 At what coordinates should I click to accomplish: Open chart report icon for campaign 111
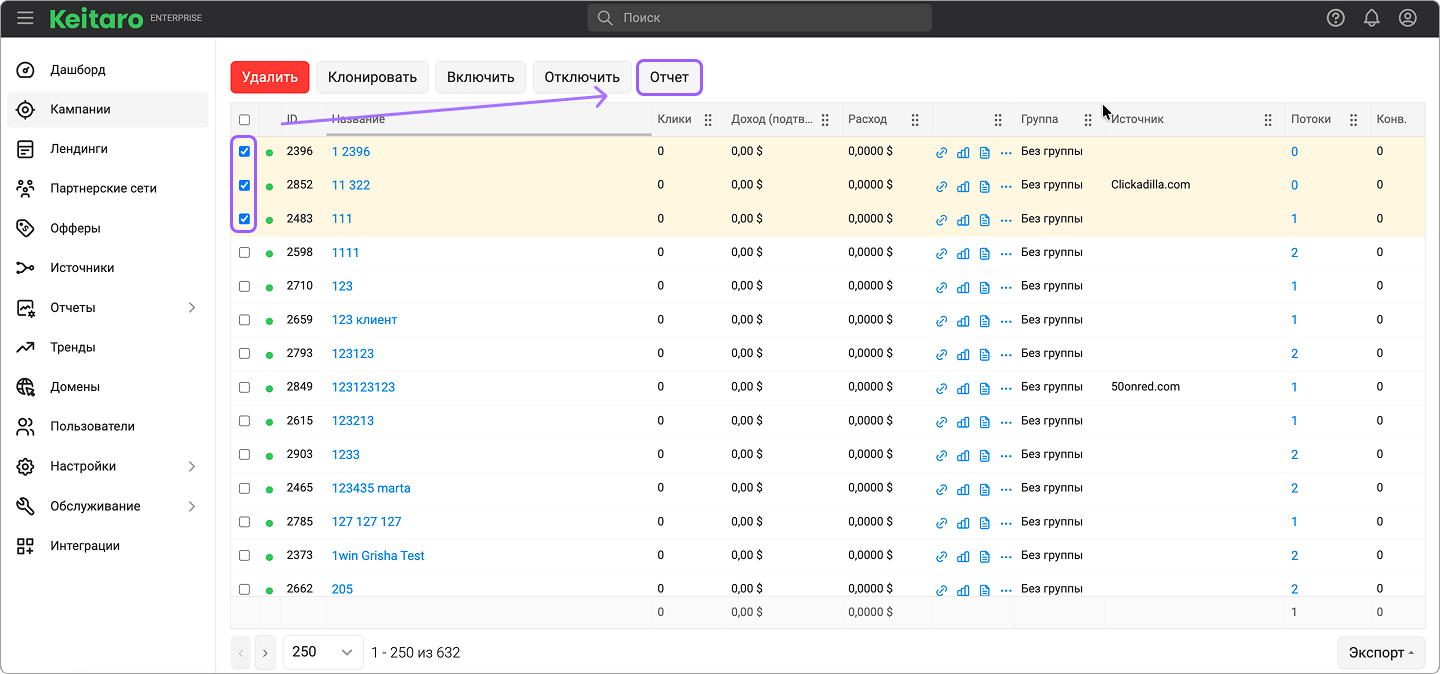[963, 220]
